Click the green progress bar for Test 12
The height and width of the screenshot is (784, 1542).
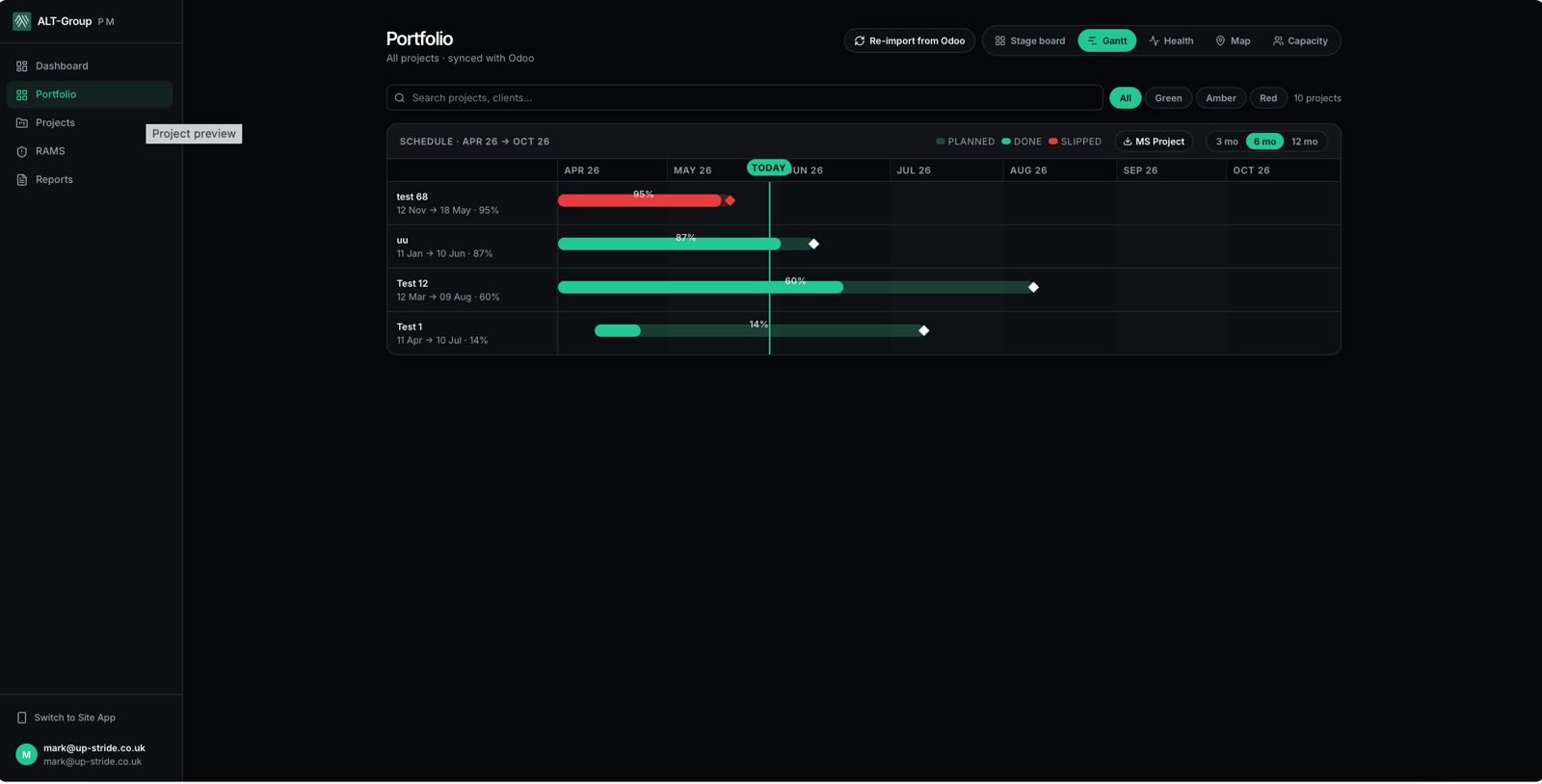tap(701, 287)
